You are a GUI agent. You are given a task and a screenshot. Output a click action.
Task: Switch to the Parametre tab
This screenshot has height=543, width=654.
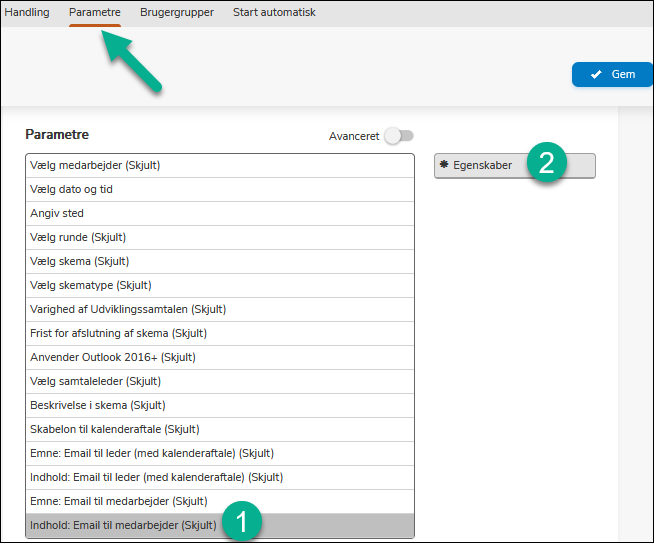tap(95, 13)
